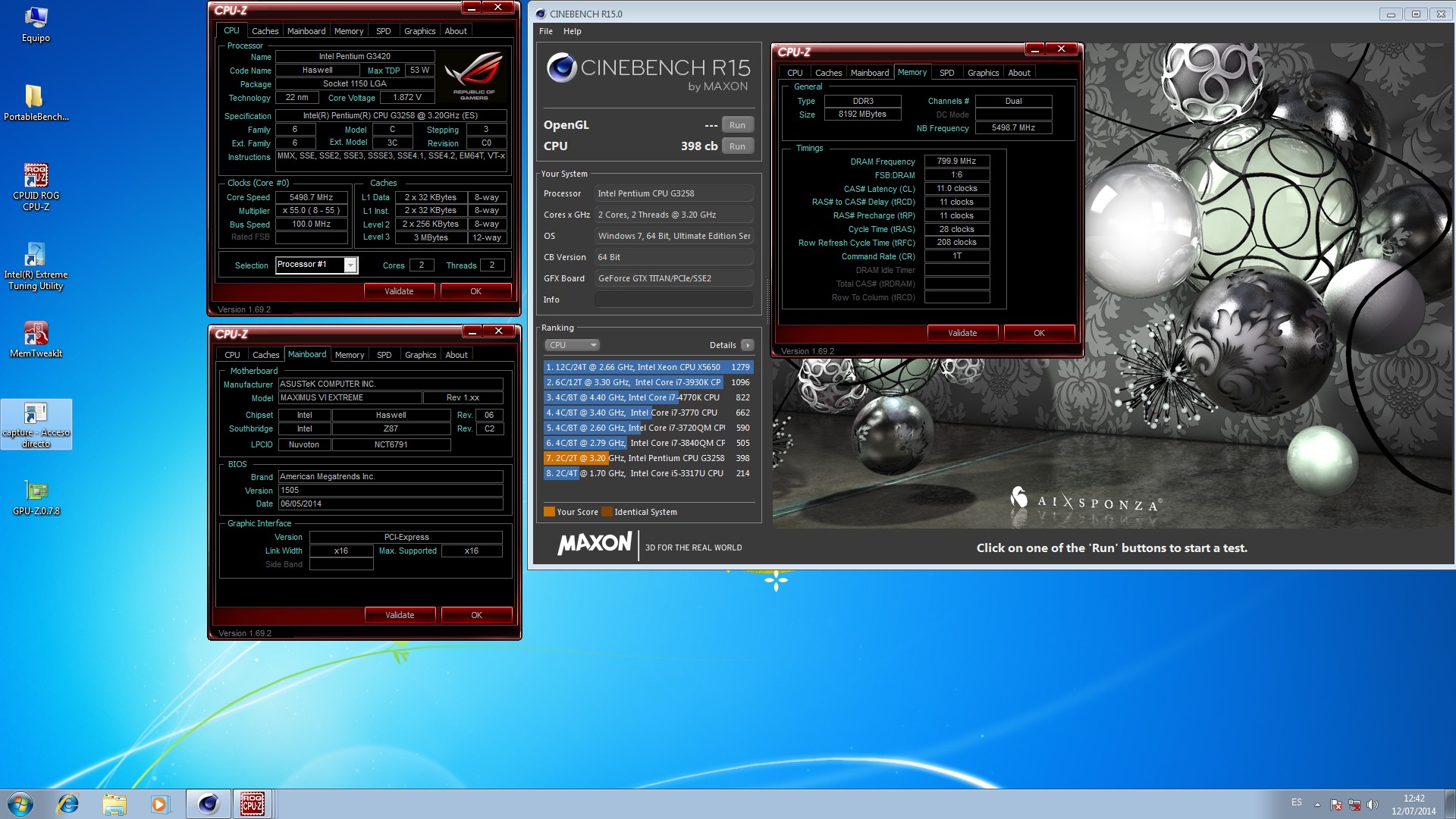Show hidden tray icons arrow

click(x=1317, y=805)
